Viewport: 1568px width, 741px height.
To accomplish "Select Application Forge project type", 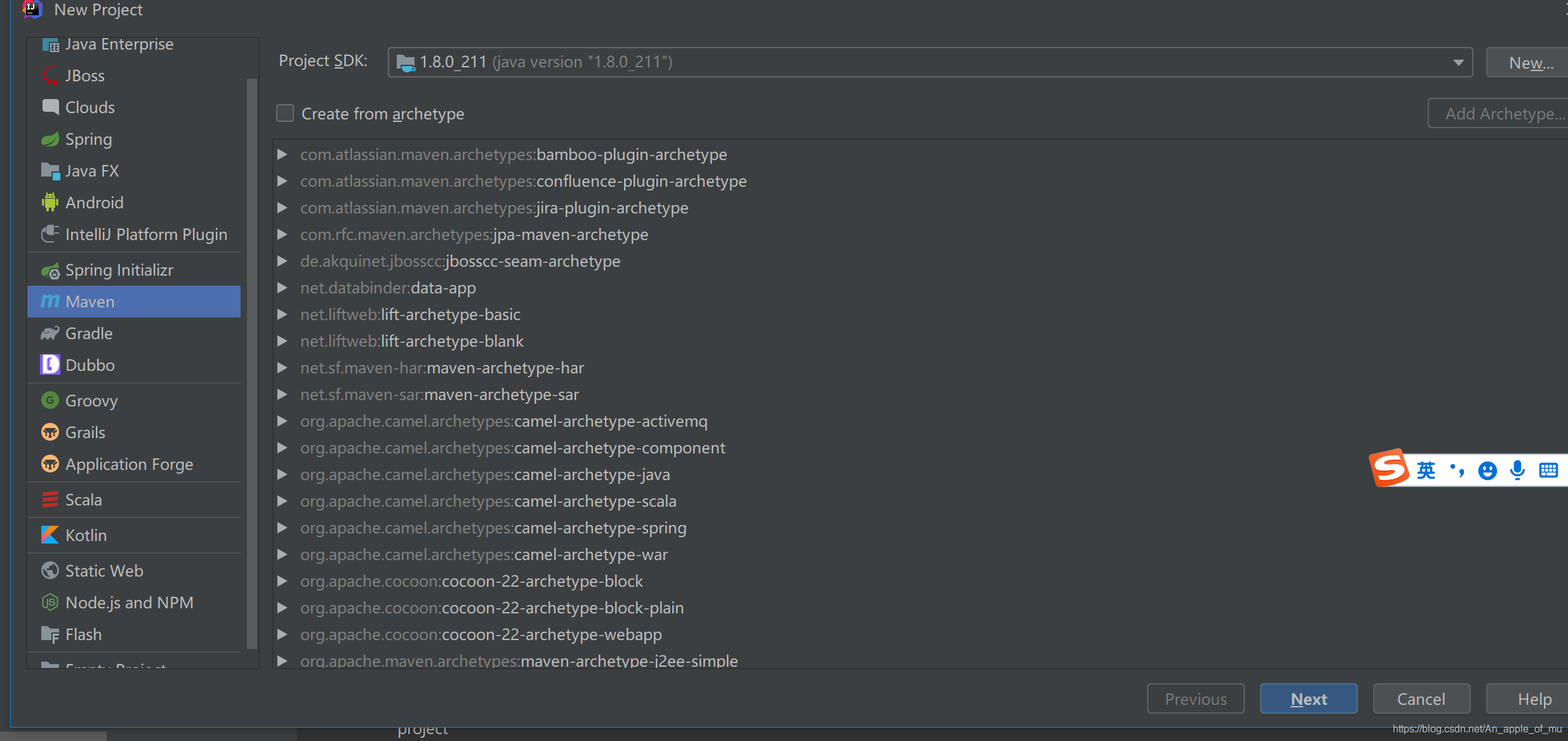I will (x=134, y=464).
